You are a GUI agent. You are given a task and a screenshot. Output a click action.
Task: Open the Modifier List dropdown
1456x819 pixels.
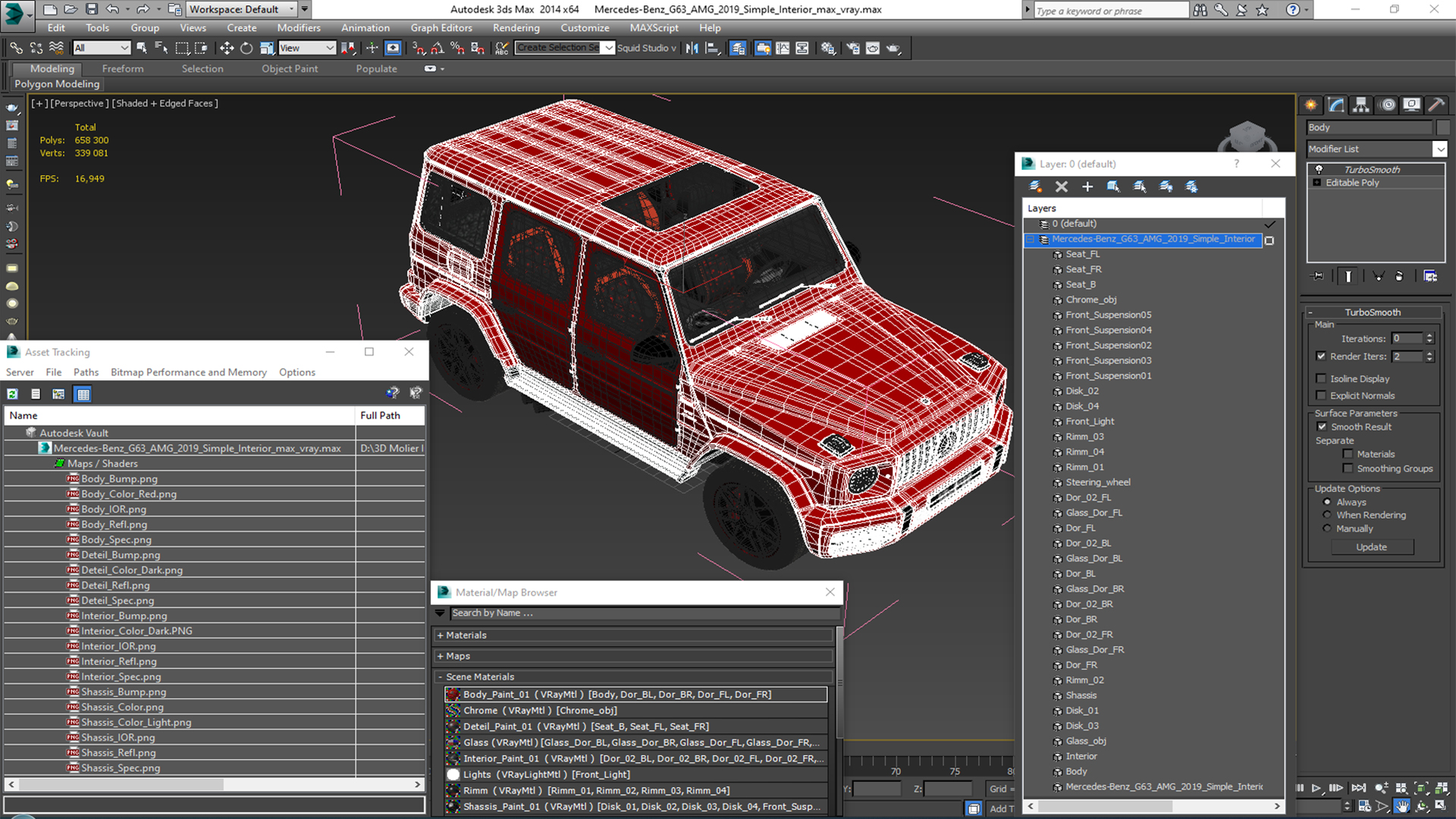(x=1439, y=149)
